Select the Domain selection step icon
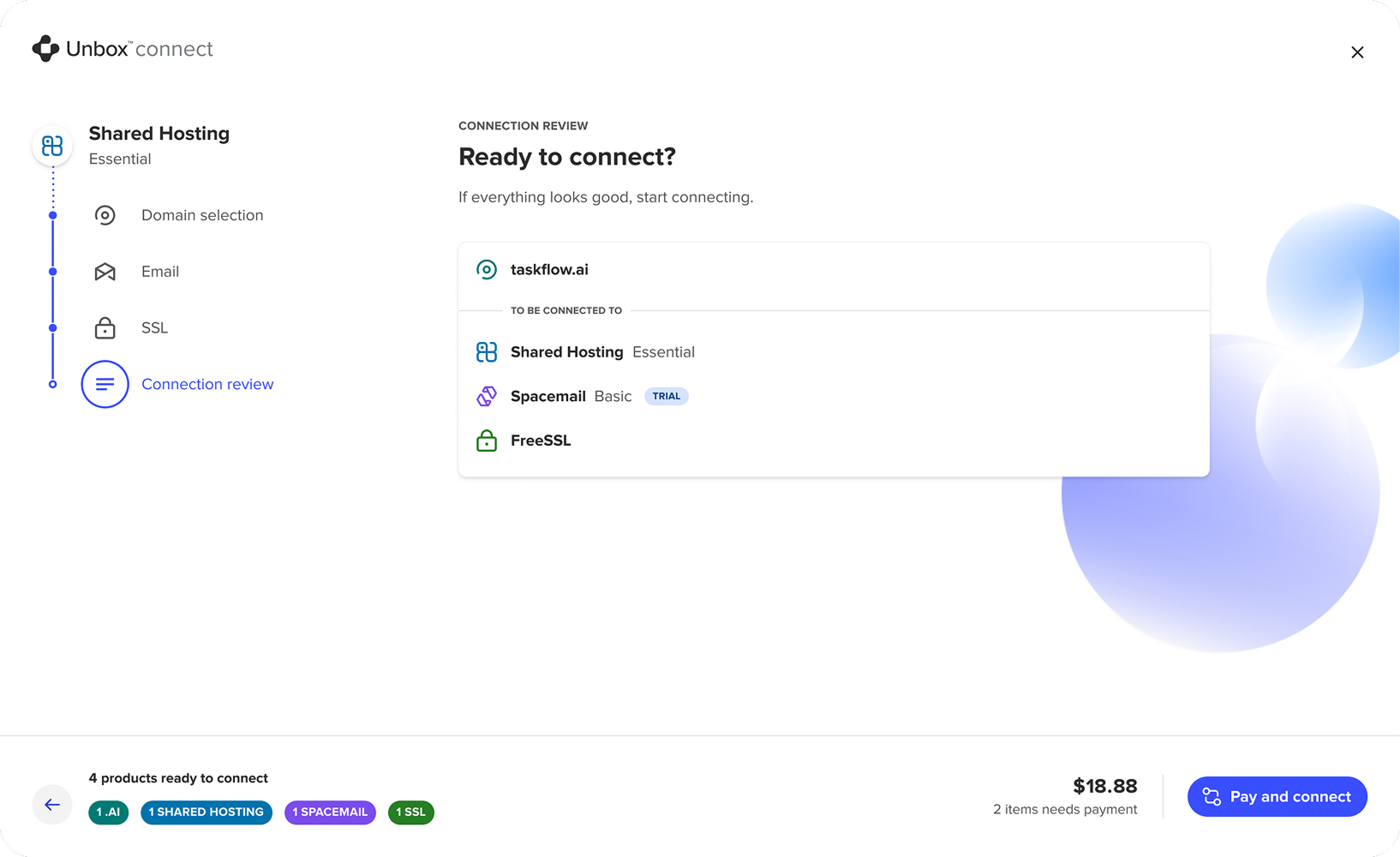Screen dimensions: 1400x857 (x=105, y=215)
